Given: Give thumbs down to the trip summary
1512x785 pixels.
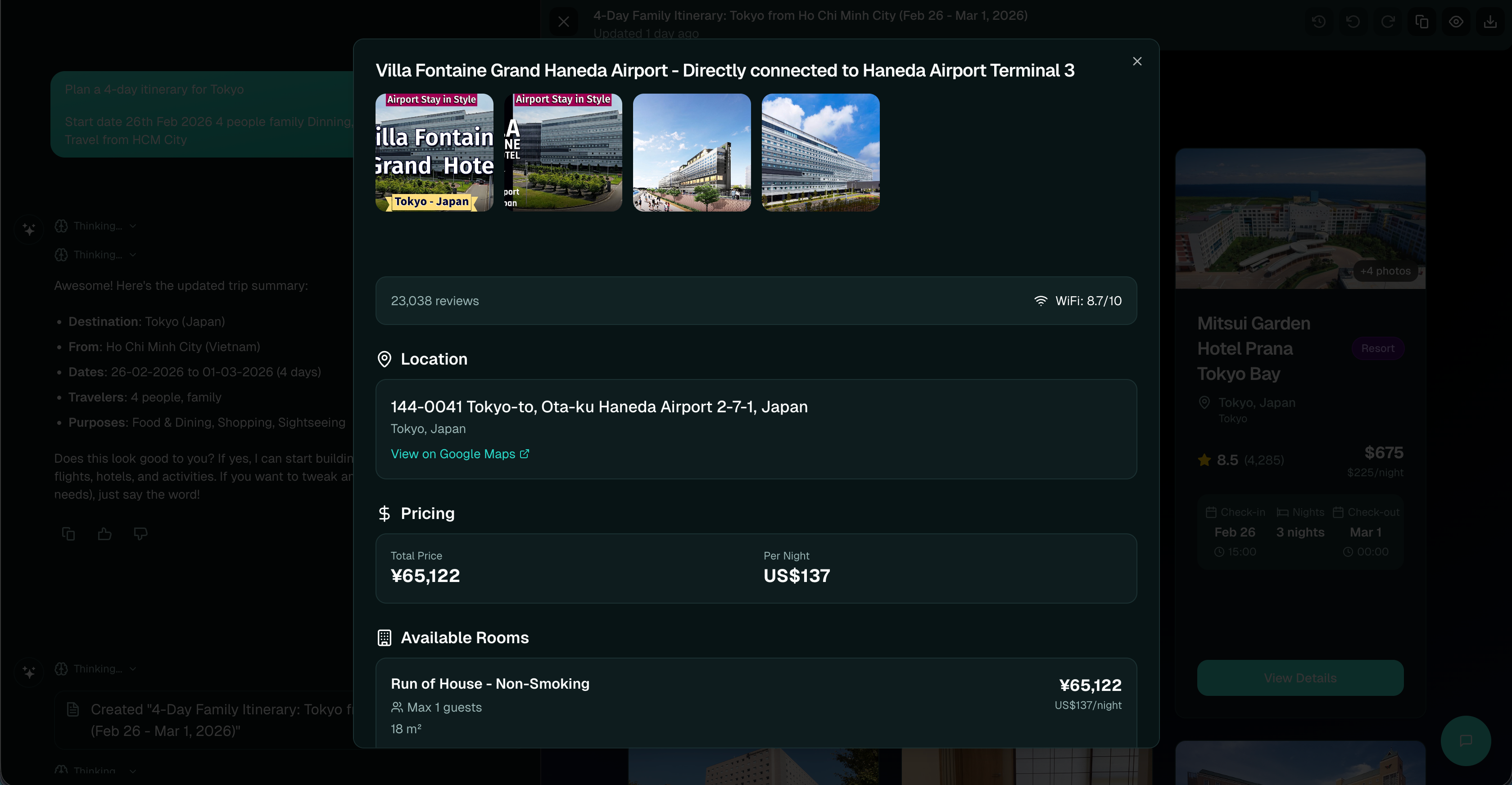Looking at the screenshot, I should click(140, 533).
